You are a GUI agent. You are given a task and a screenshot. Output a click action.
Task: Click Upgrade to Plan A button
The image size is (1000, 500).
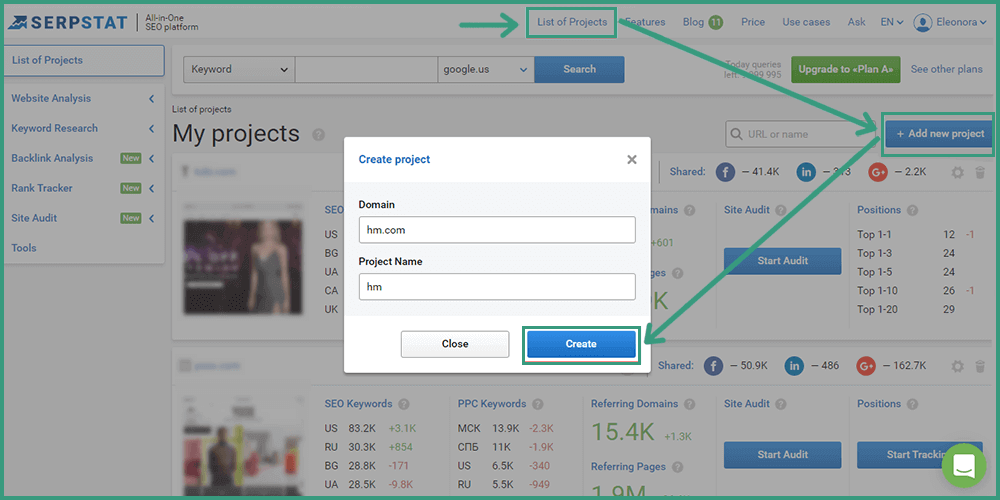coord(846,70)
